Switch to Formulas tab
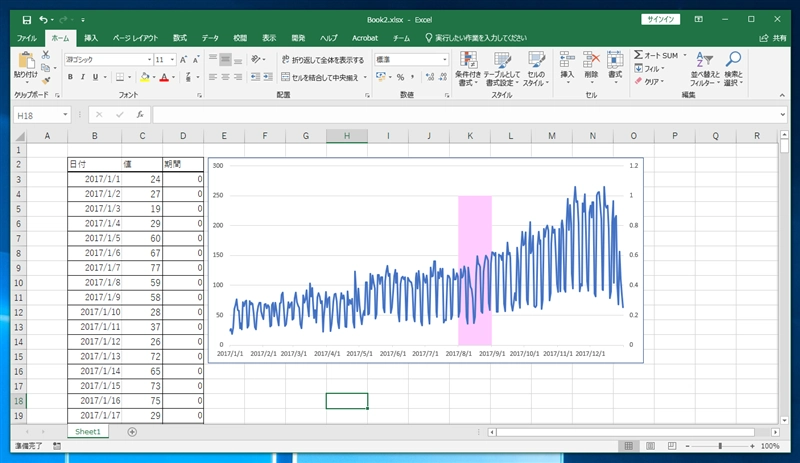800x463 pixels. point(180,38)
